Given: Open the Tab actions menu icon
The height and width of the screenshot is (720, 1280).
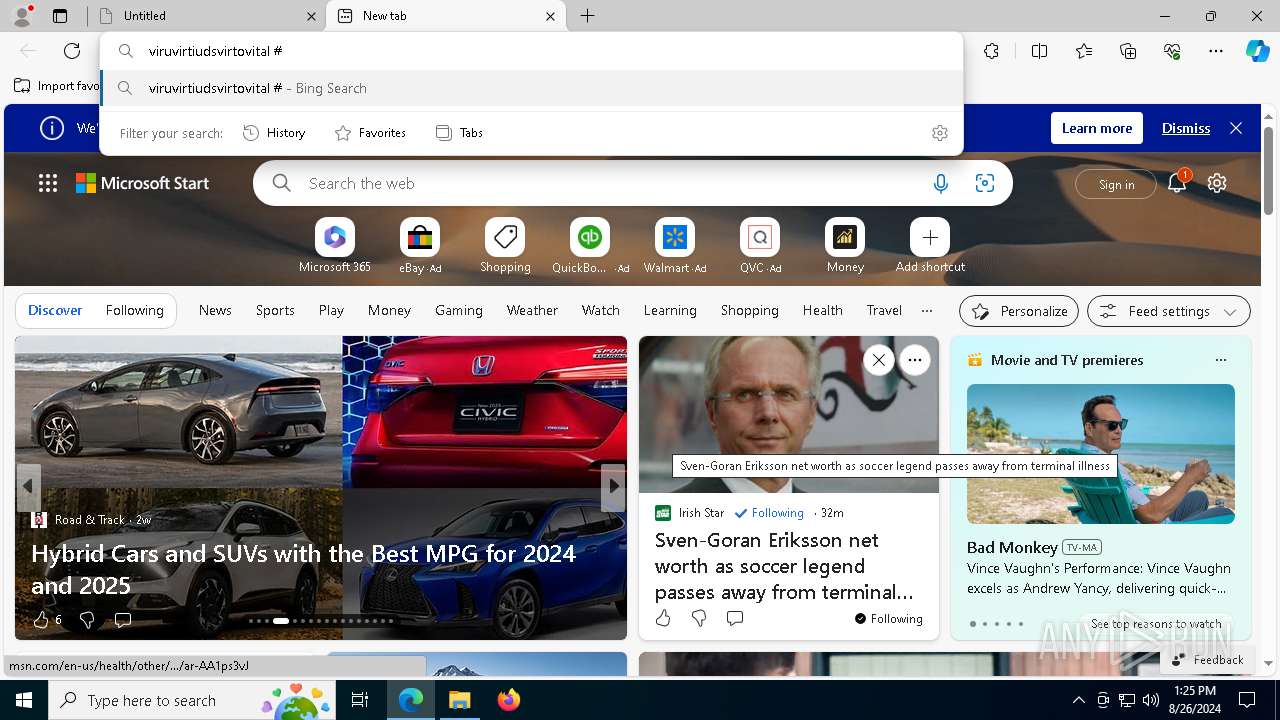Looking at the screenshot, I should (x=60, y=16).
